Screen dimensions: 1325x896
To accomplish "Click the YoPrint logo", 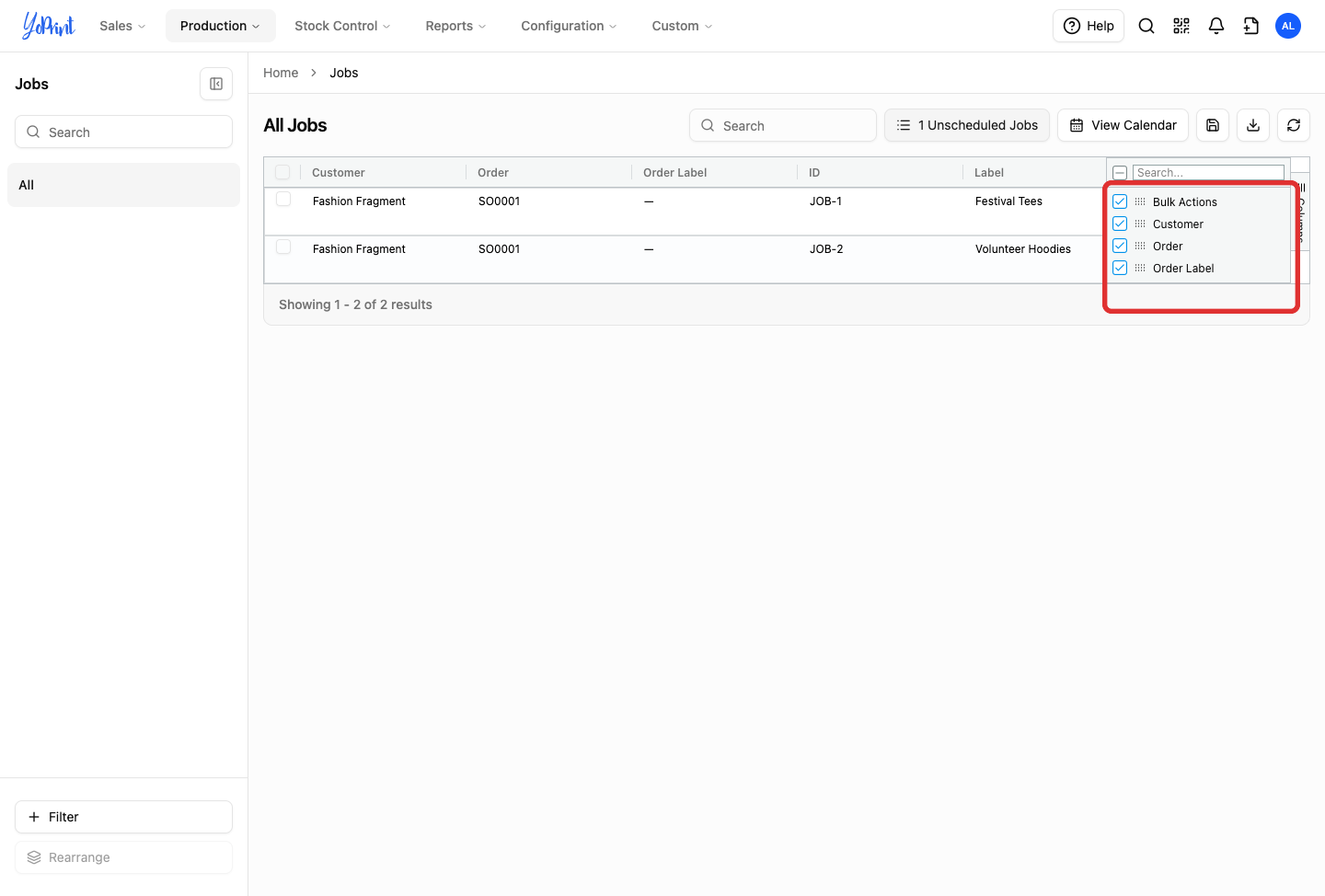I will pyautogui.click(x=49, y=26).
